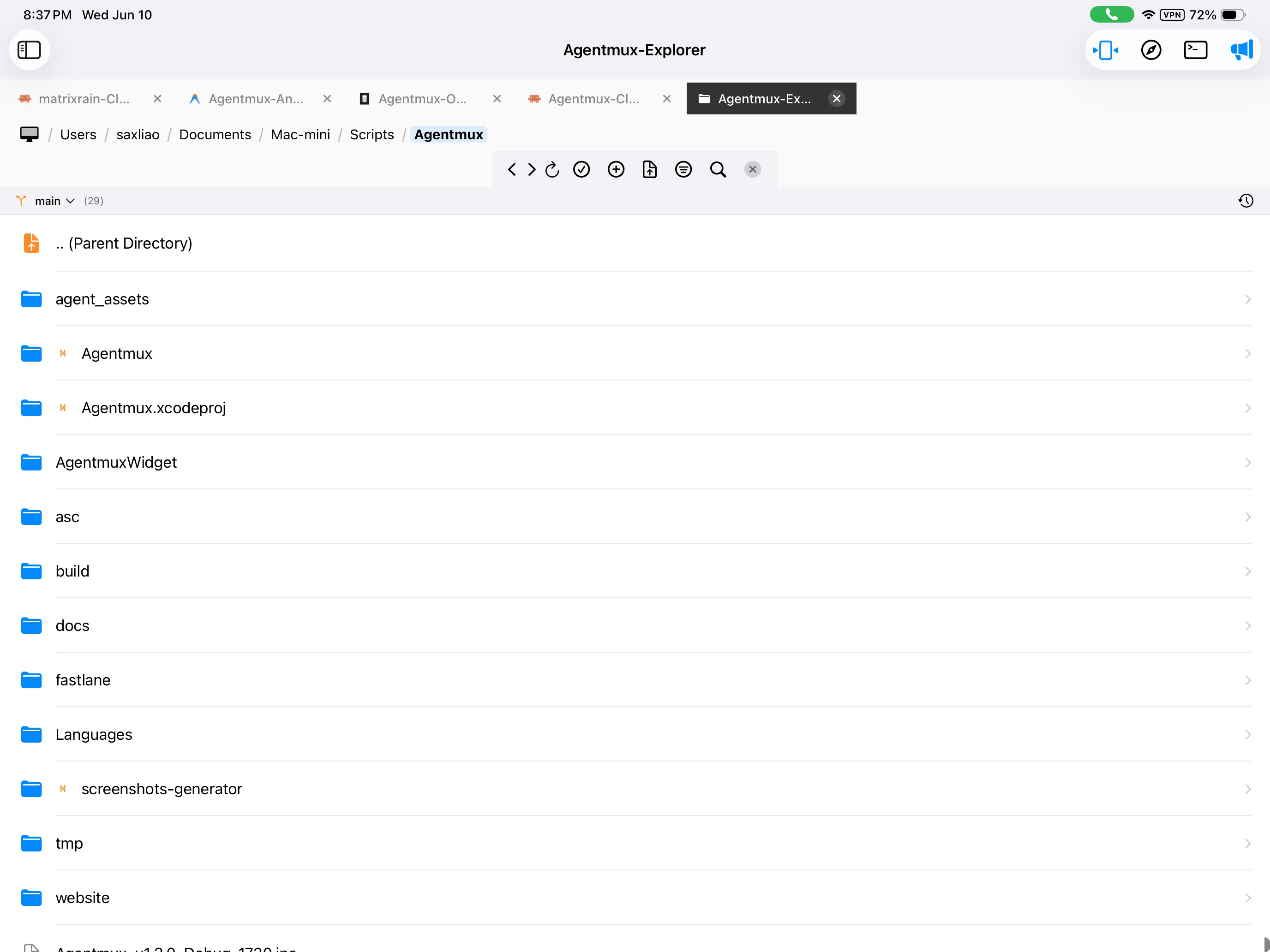Refresh the directory listing
The width and height of the screenshot is (1270, 952).
[x=552, y=169]
